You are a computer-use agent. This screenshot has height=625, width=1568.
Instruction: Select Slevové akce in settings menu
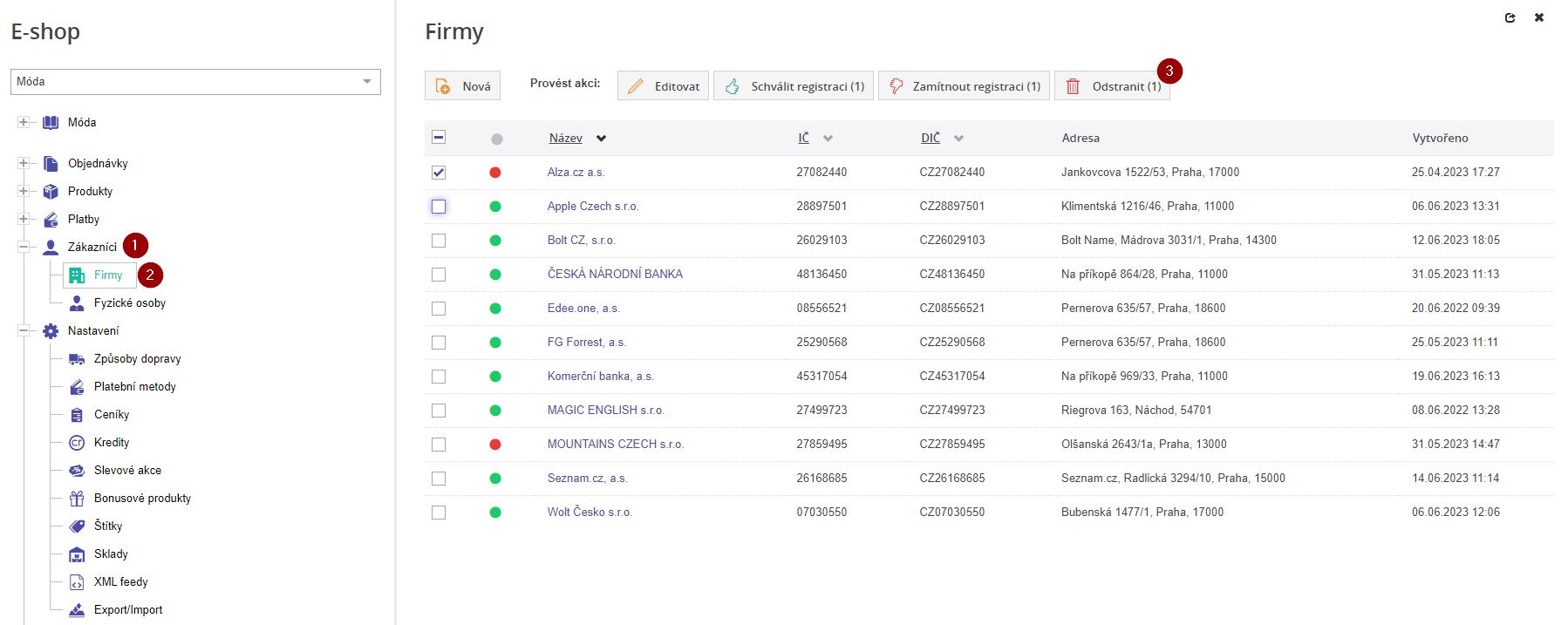tap(127, 470)
